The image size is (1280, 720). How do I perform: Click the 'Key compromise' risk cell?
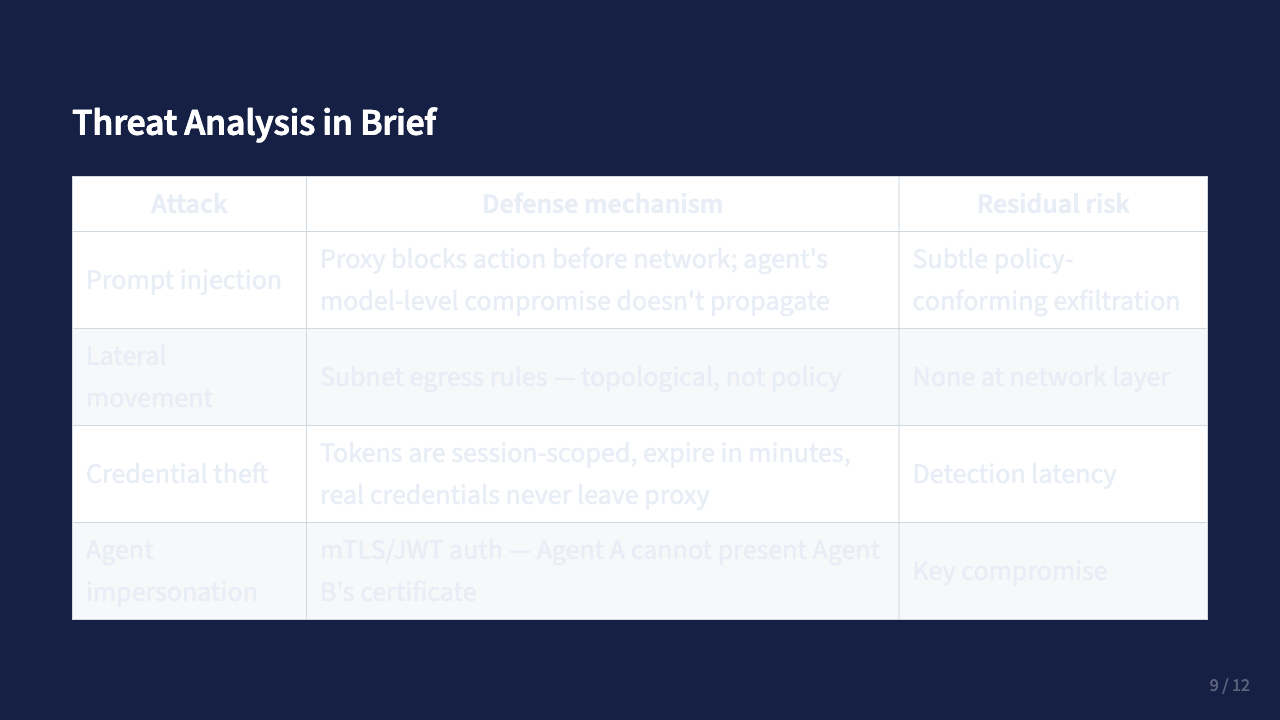coord(1010,571)
